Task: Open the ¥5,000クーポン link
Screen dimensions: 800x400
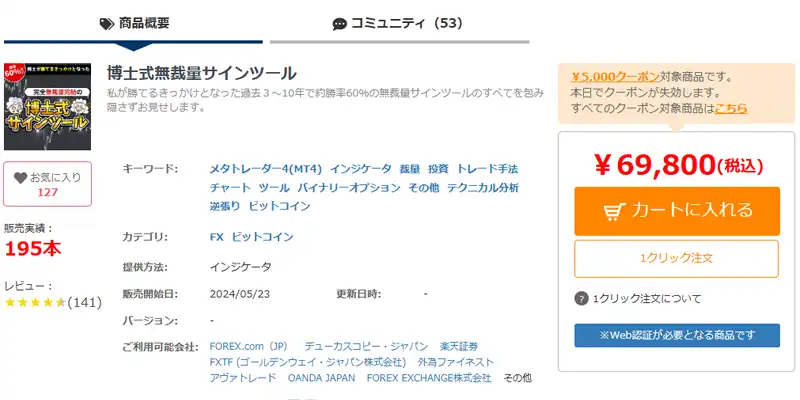Action: (x=615, y=77)
